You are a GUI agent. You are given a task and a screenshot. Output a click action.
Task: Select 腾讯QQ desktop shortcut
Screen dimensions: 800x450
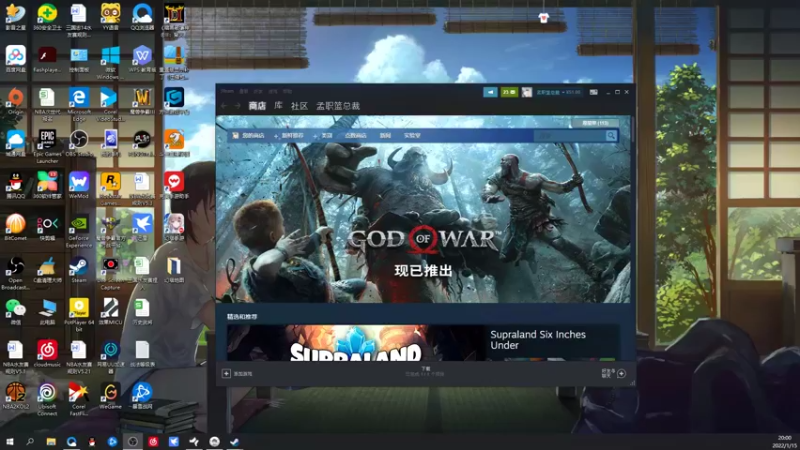(15, 186)
